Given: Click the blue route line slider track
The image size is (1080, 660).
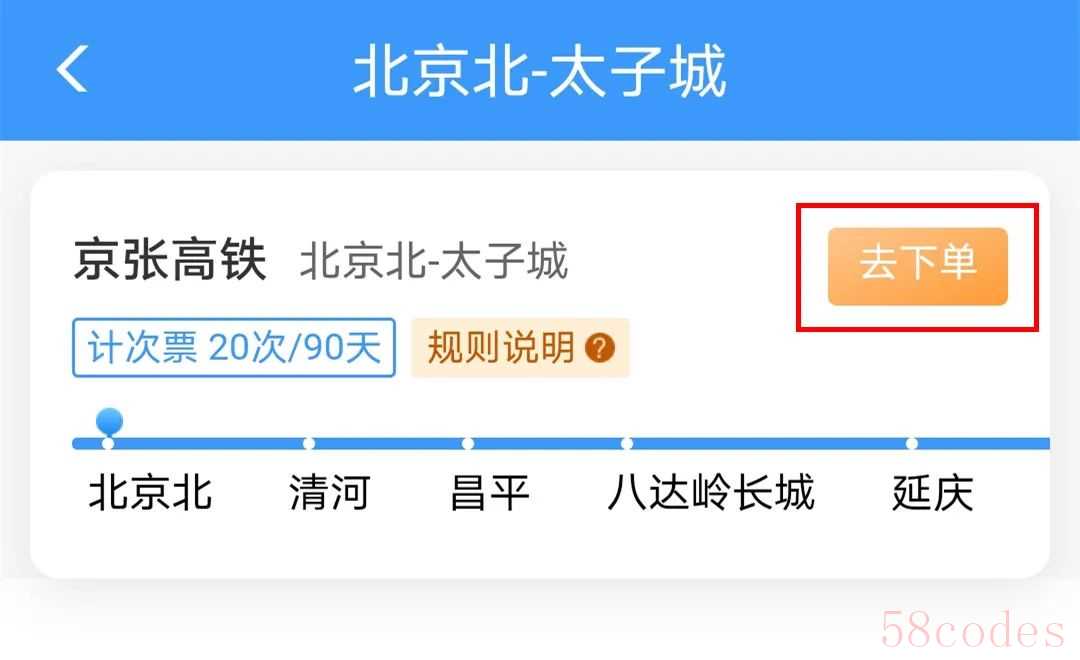Looking at the screenshot, I should pyautogui.click(x=561, y=443).
